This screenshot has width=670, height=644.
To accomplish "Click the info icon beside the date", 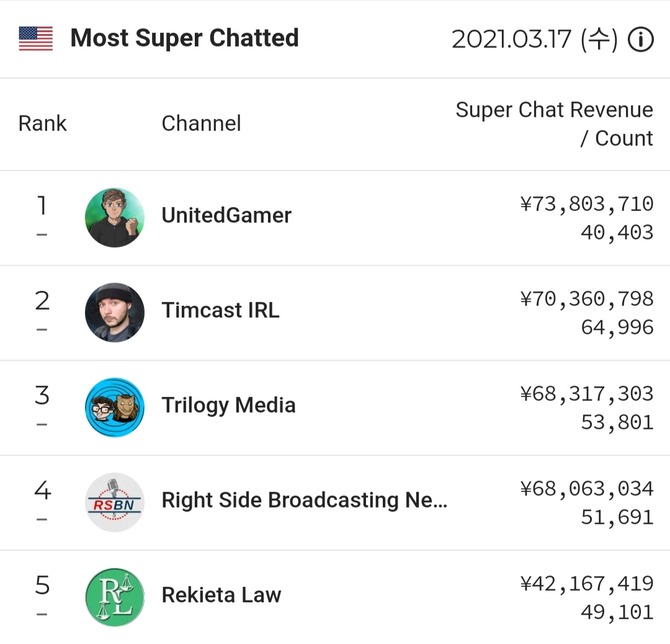I will click(640, 39).
